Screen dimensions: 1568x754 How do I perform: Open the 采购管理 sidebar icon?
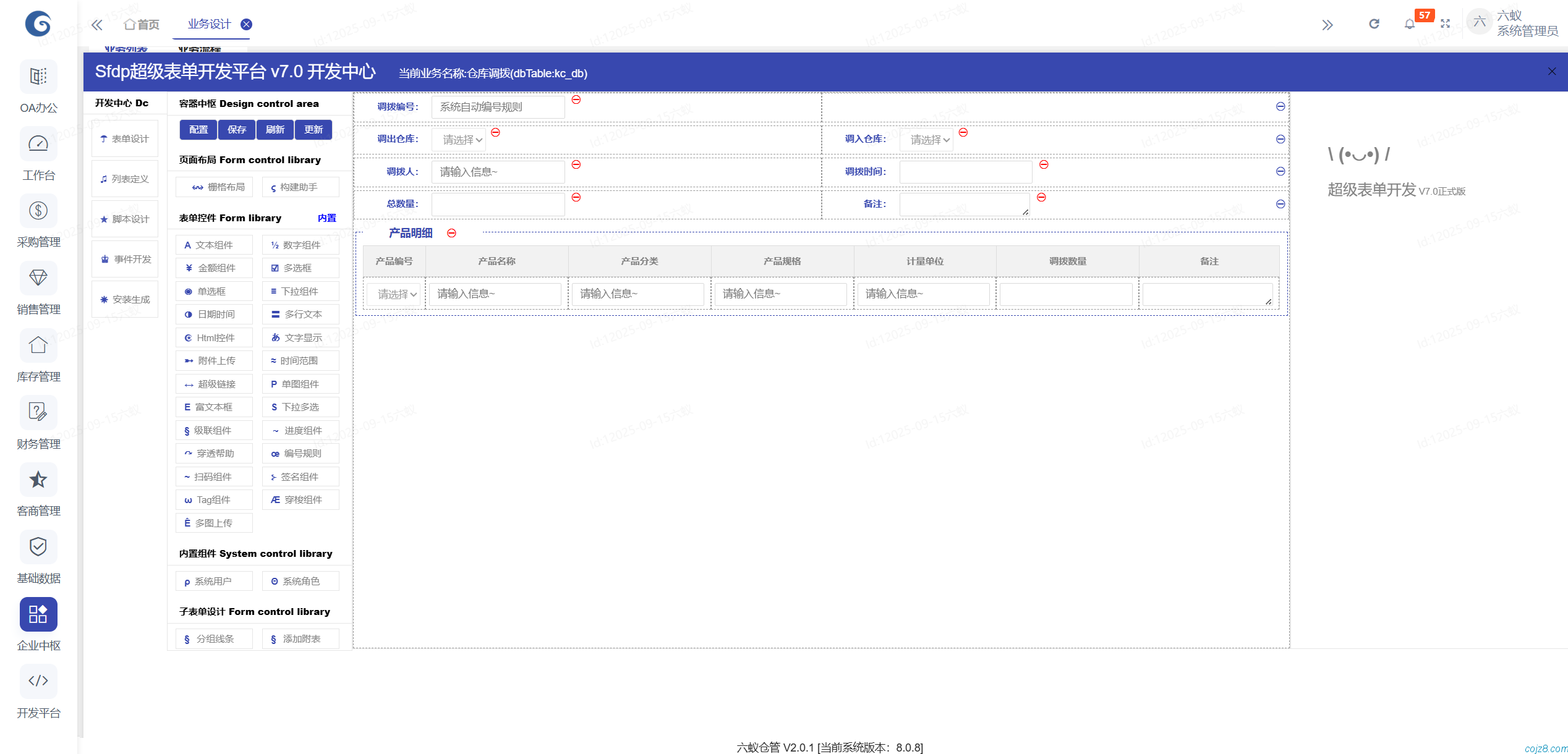pos(38,210)
